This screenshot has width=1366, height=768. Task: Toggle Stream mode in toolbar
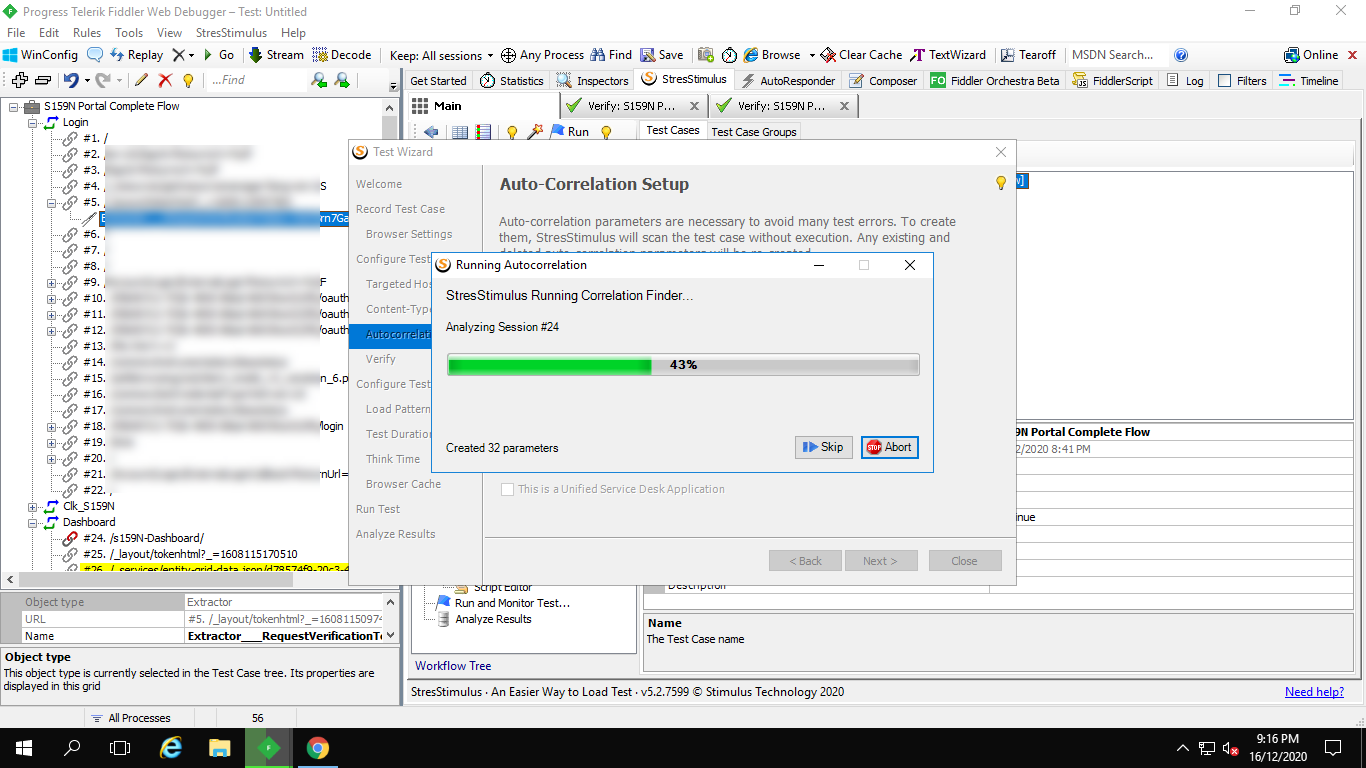pyautogui.click(x=276, y=55)
